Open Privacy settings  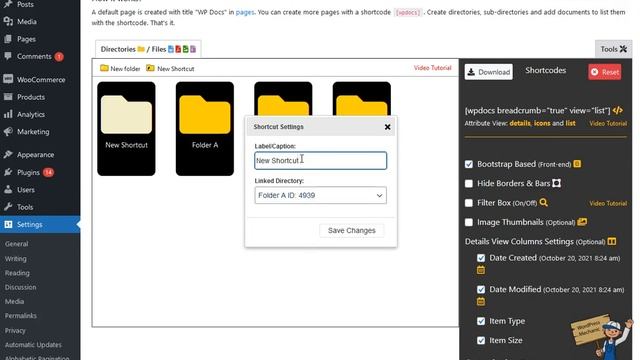point(15,330)
